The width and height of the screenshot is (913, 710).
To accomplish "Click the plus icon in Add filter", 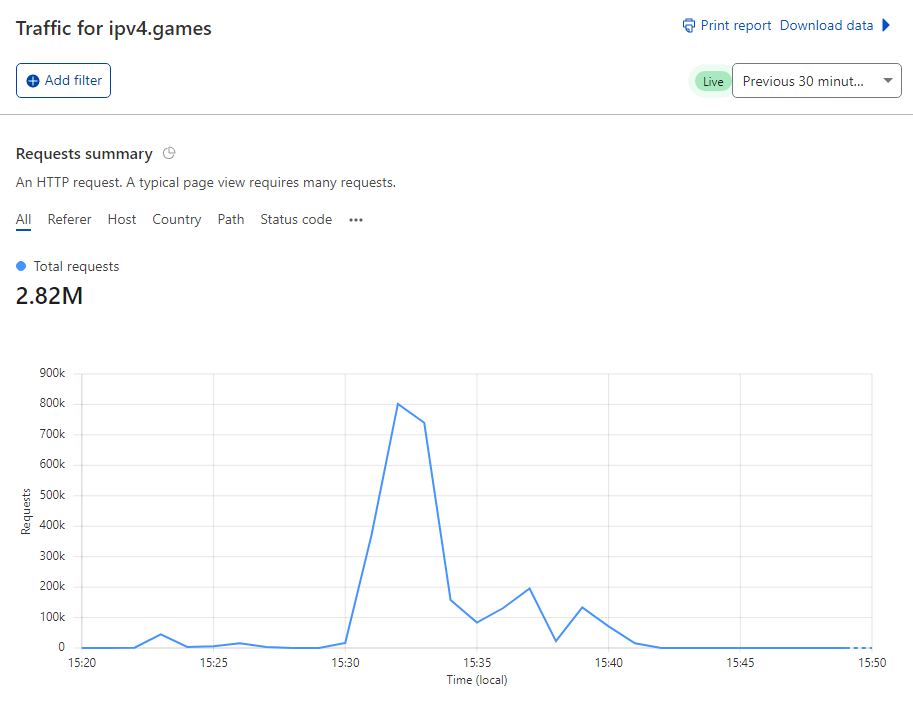I will [33, 81].
